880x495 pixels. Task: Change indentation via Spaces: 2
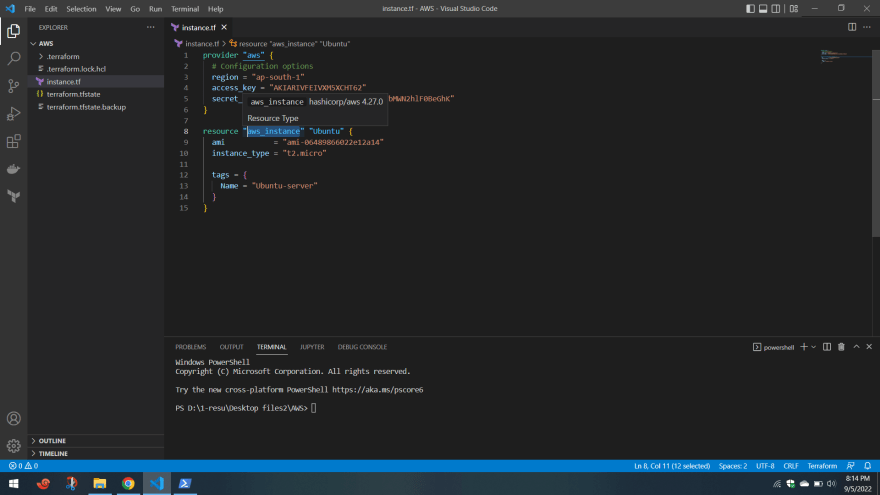point(732,466)
